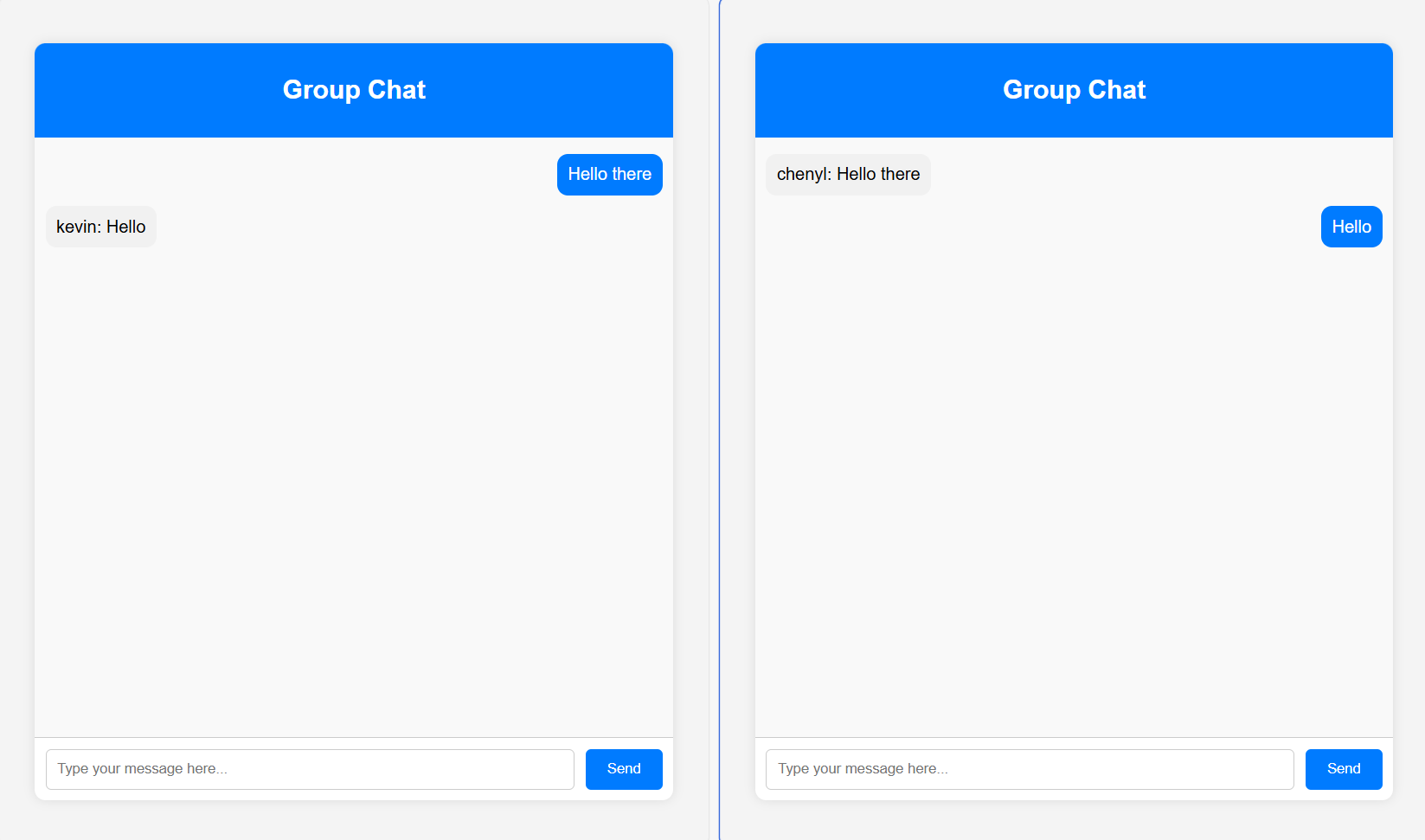Viewport: 1425px width, 840px height.
Task: Click the left 'Group Chat' header
Action: click(x=353, y=89)
